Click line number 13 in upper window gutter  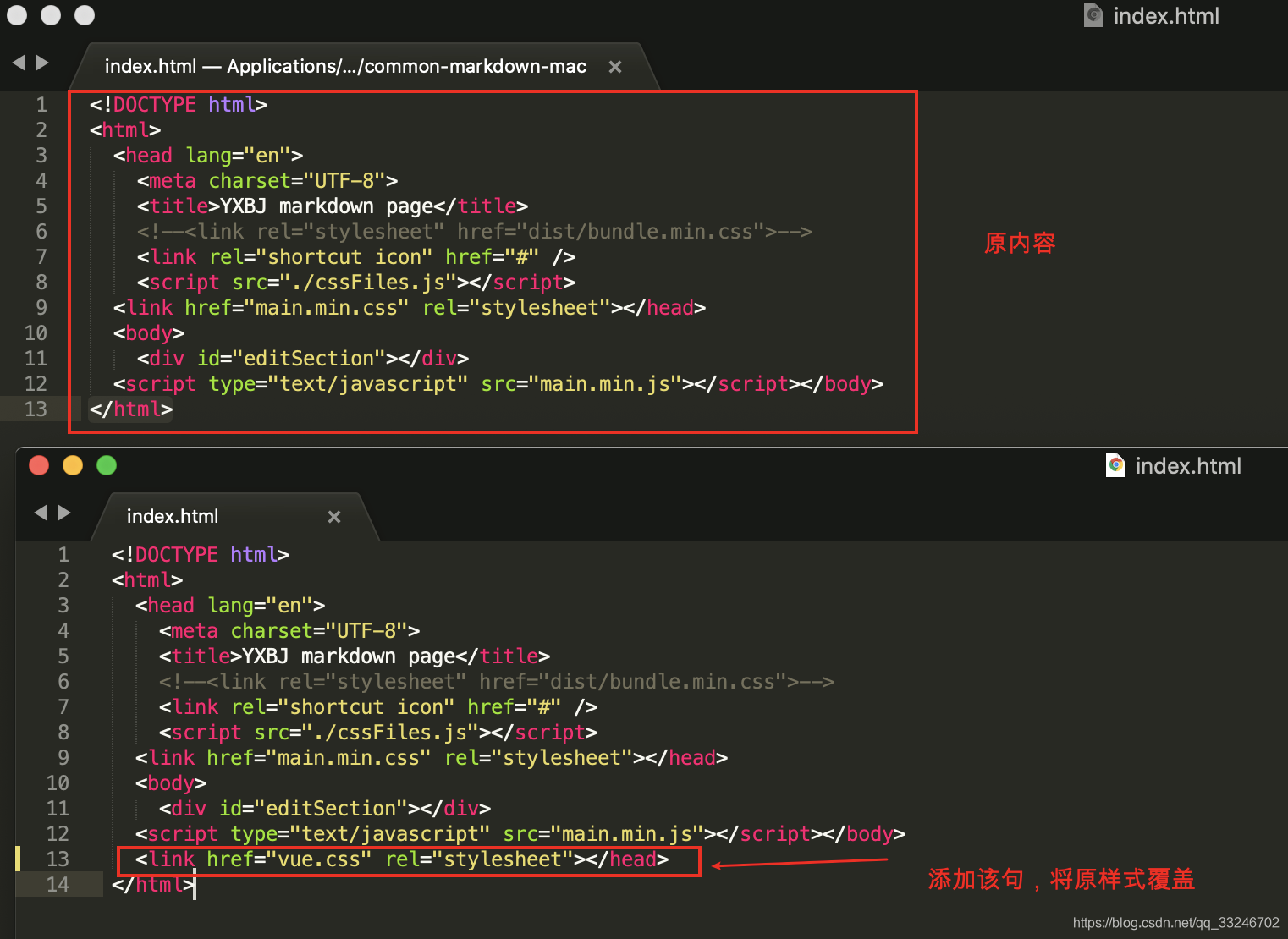click(36, 409)
